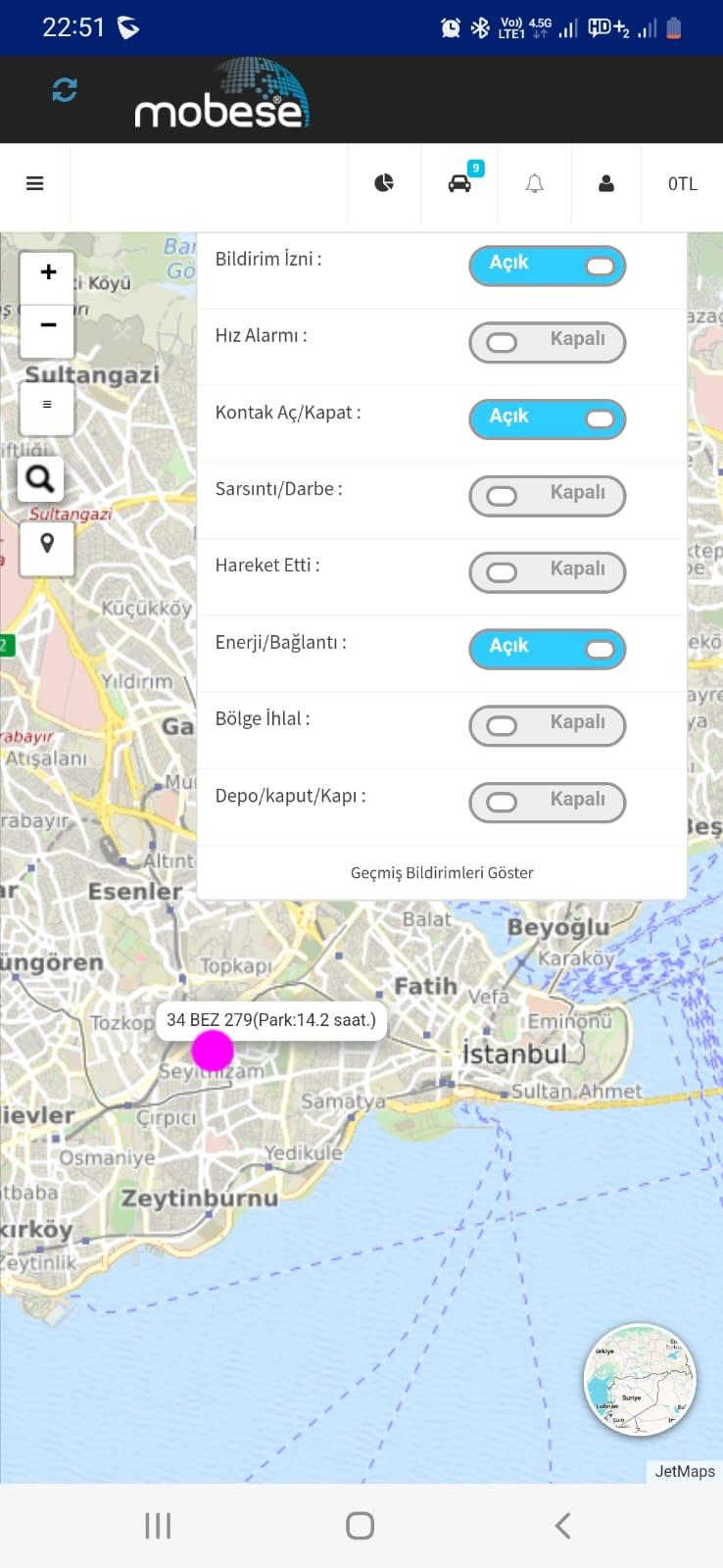Click the 0TL balance item
Viewport: 723px width, 1568px height.
[x=682, y=183]
